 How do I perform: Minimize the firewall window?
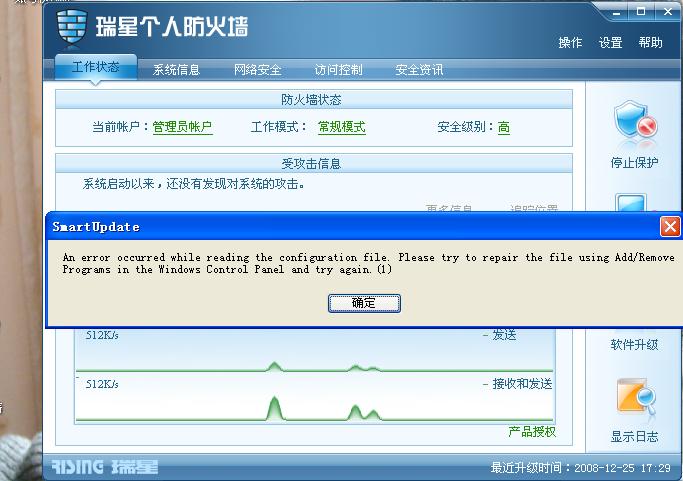(617, 13)
